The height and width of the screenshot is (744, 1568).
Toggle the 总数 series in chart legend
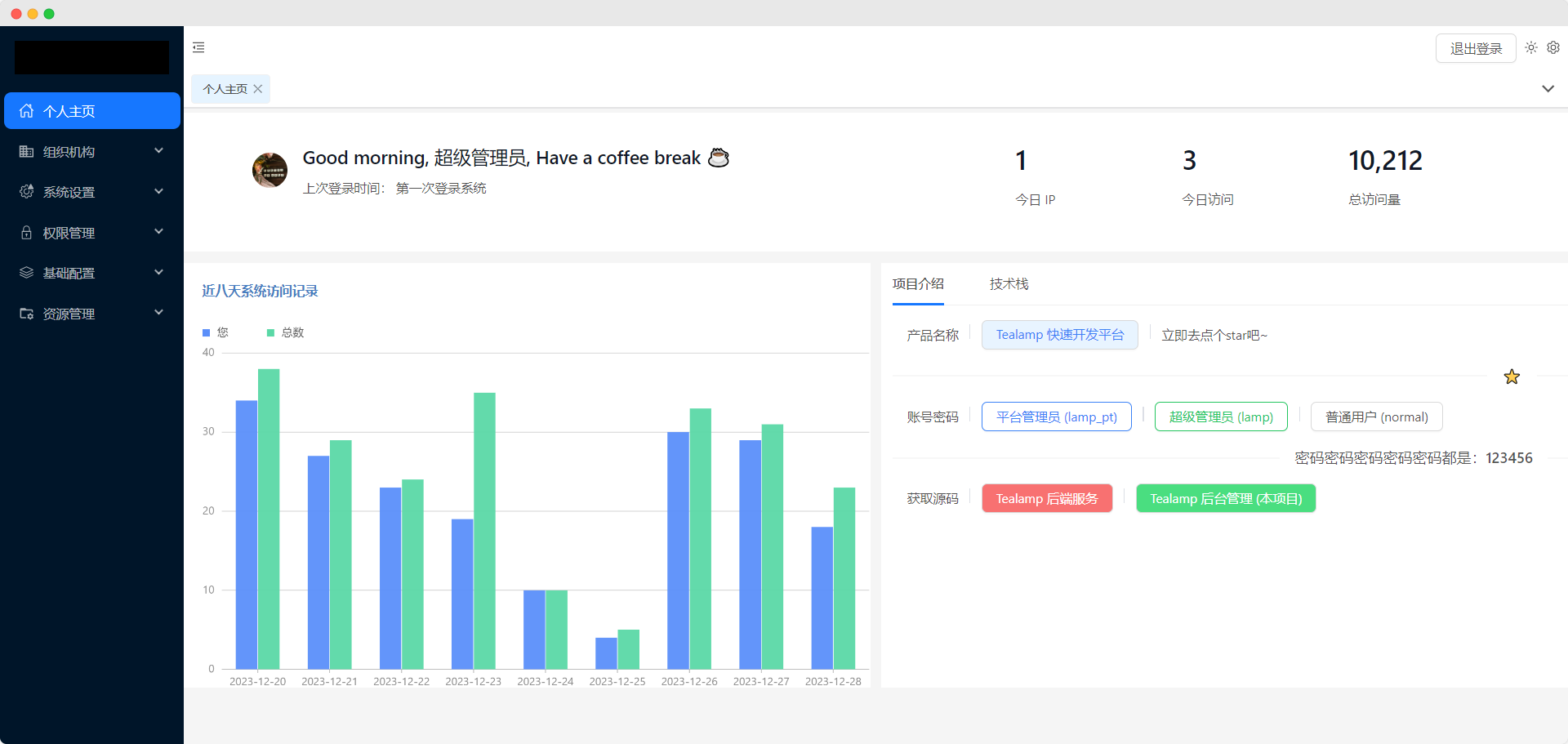click(x=285, y=332)
